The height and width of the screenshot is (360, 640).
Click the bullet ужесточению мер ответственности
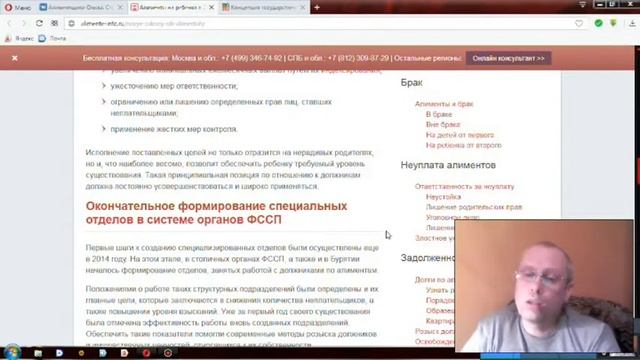pos(174,86)
